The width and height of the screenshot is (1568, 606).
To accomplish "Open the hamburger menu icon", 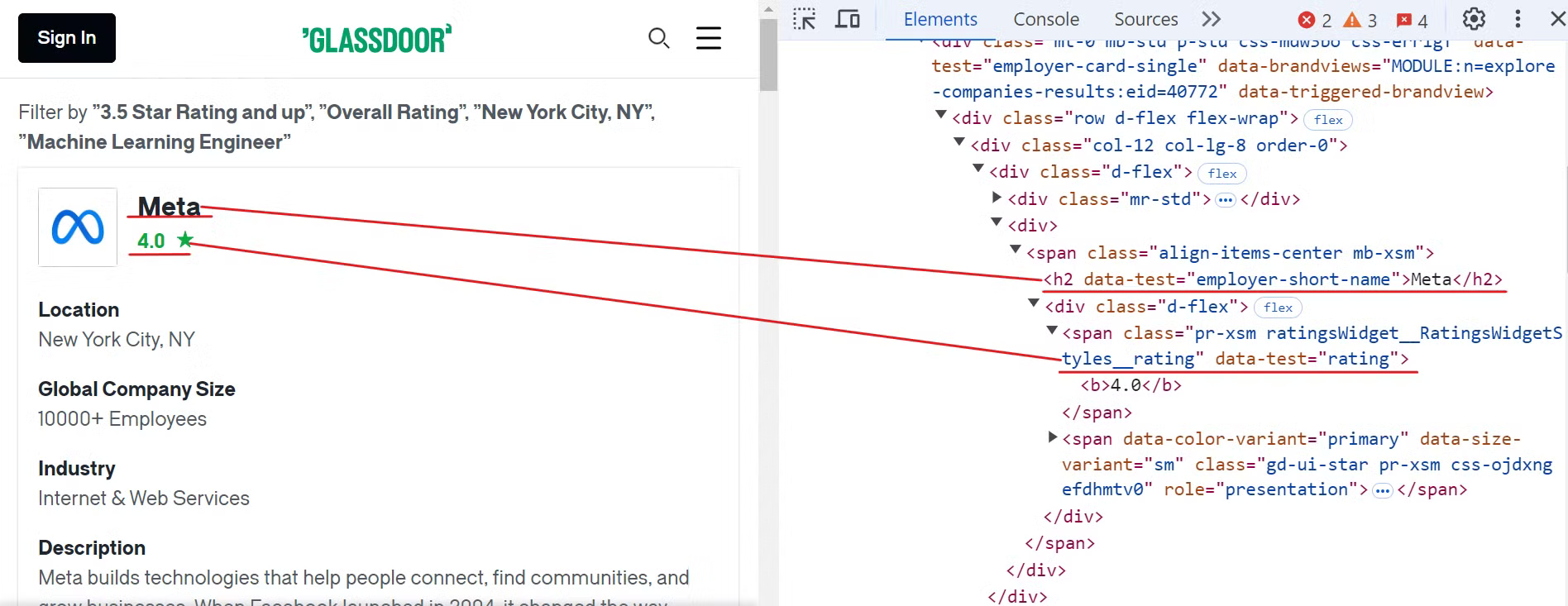I will tap(709, 38).
